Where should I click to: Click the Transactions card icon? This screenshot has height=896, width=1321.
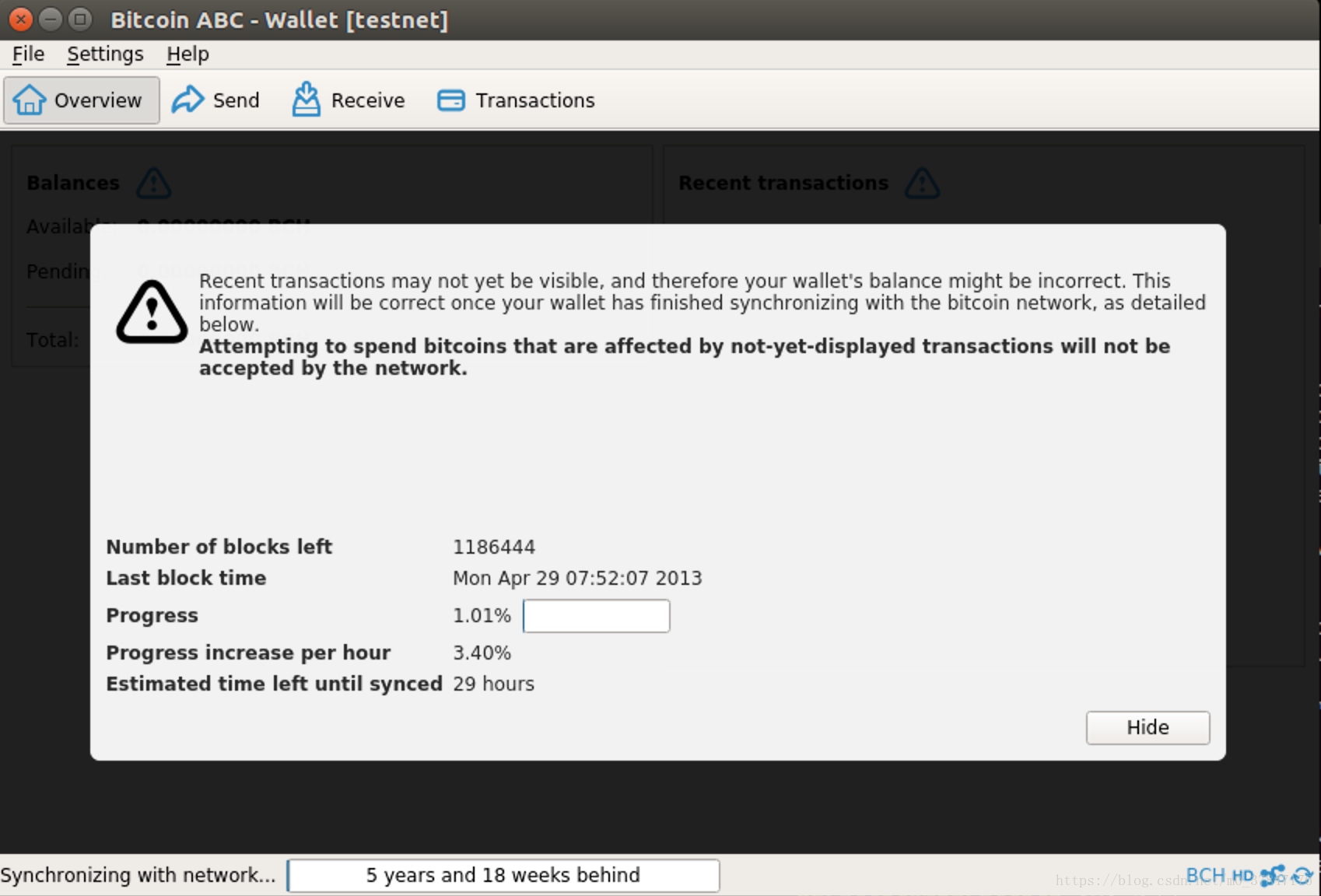pyautogui.click(x=451, y=100)
